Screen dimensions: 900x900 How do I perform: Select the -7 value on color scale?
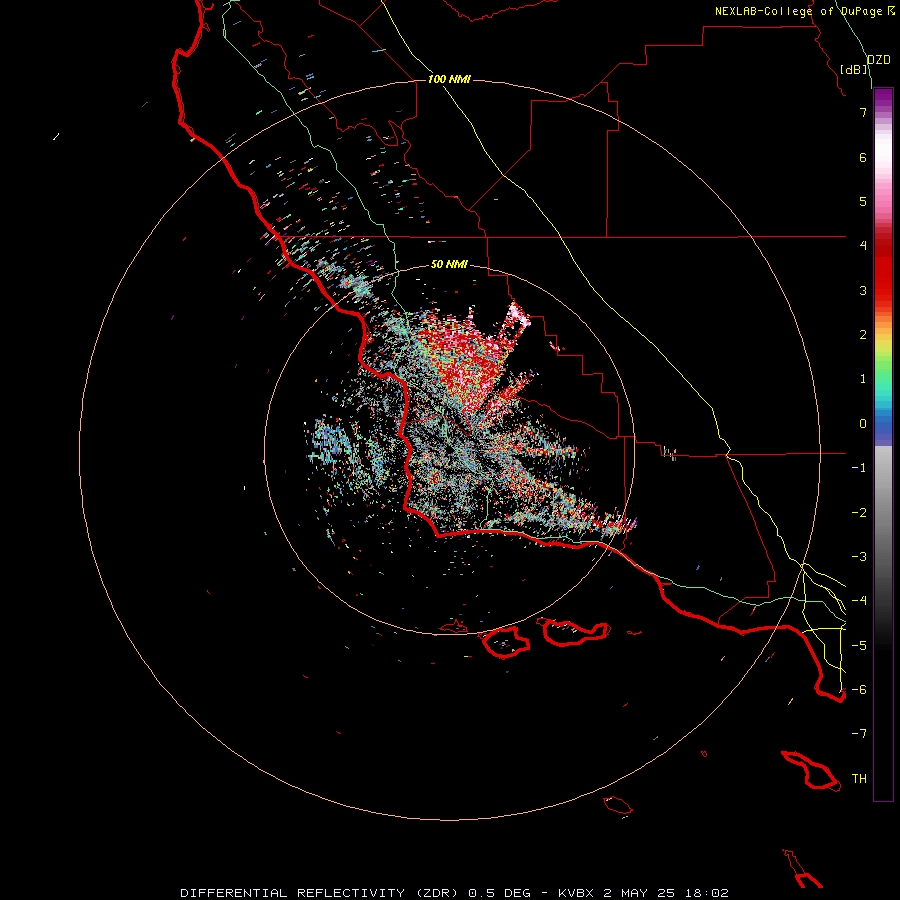coord(859,734)
